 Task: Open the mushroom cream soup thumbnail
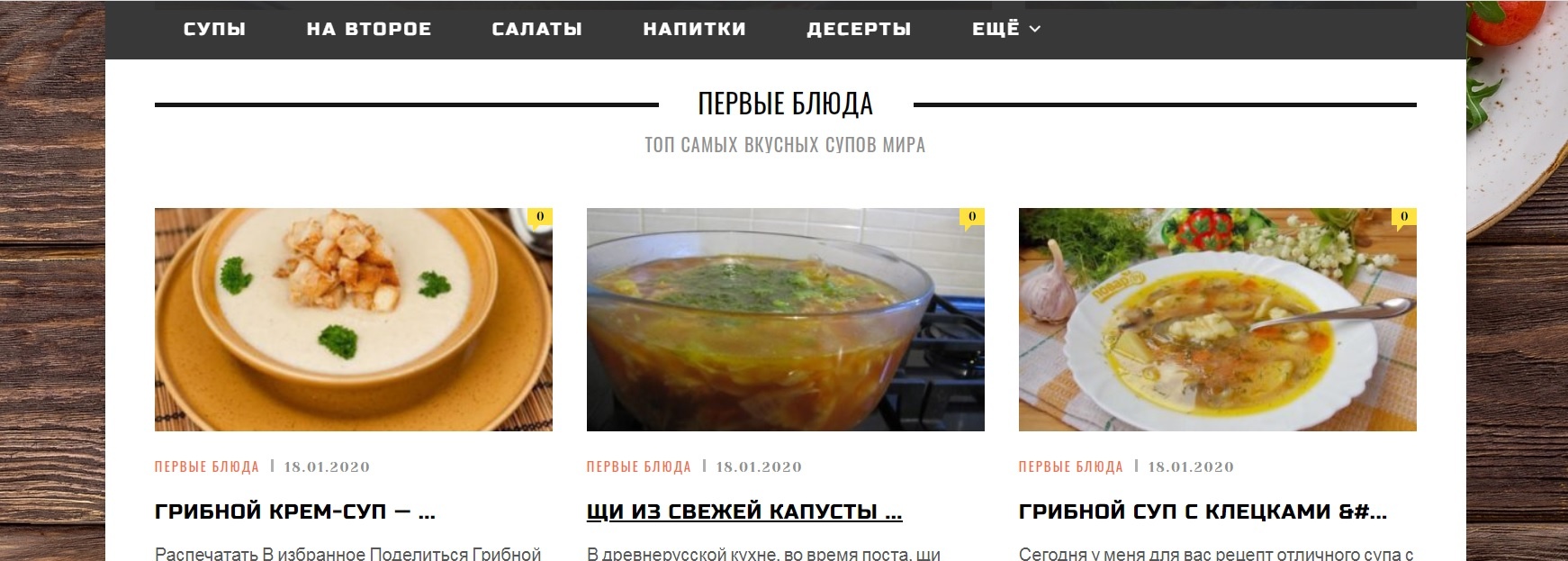coord(354,320)
